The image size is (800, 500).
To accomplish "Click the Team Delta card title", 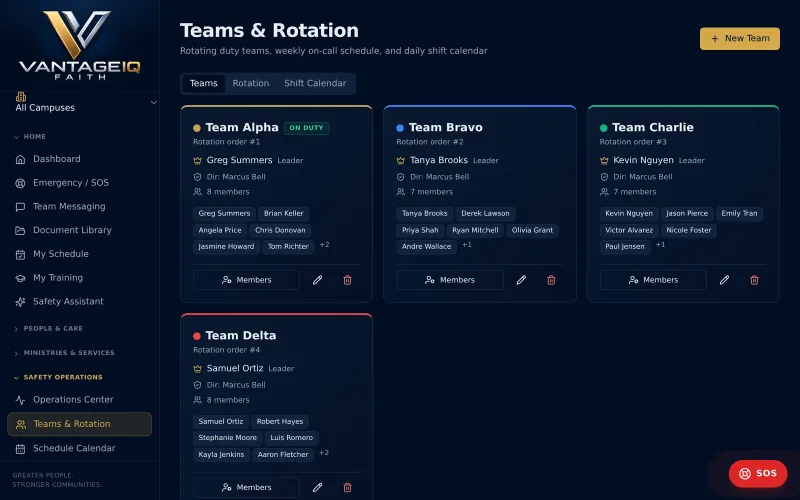I will click(x=241, y=336).
